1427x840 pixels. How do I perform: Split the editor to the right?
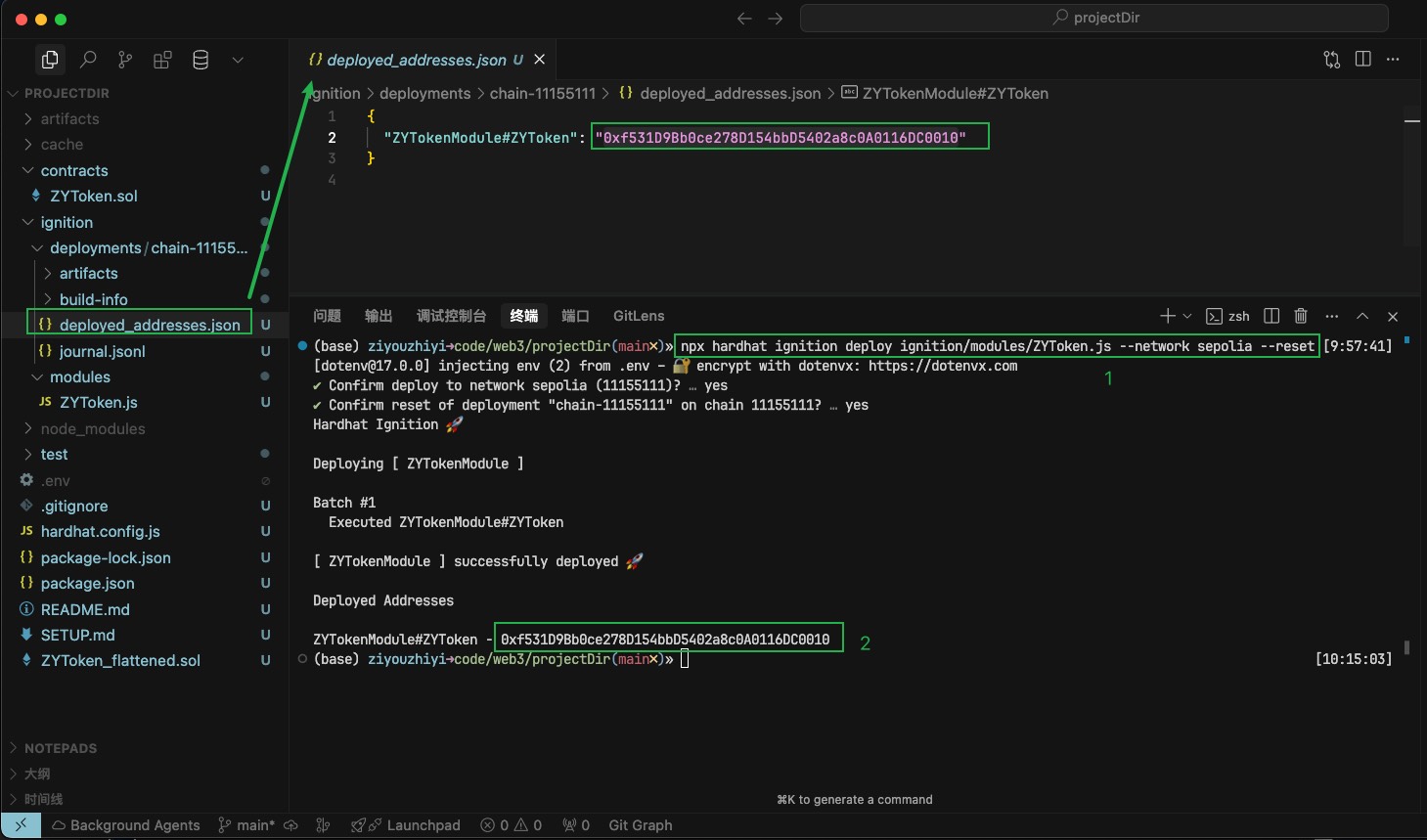click(1363, 60)
